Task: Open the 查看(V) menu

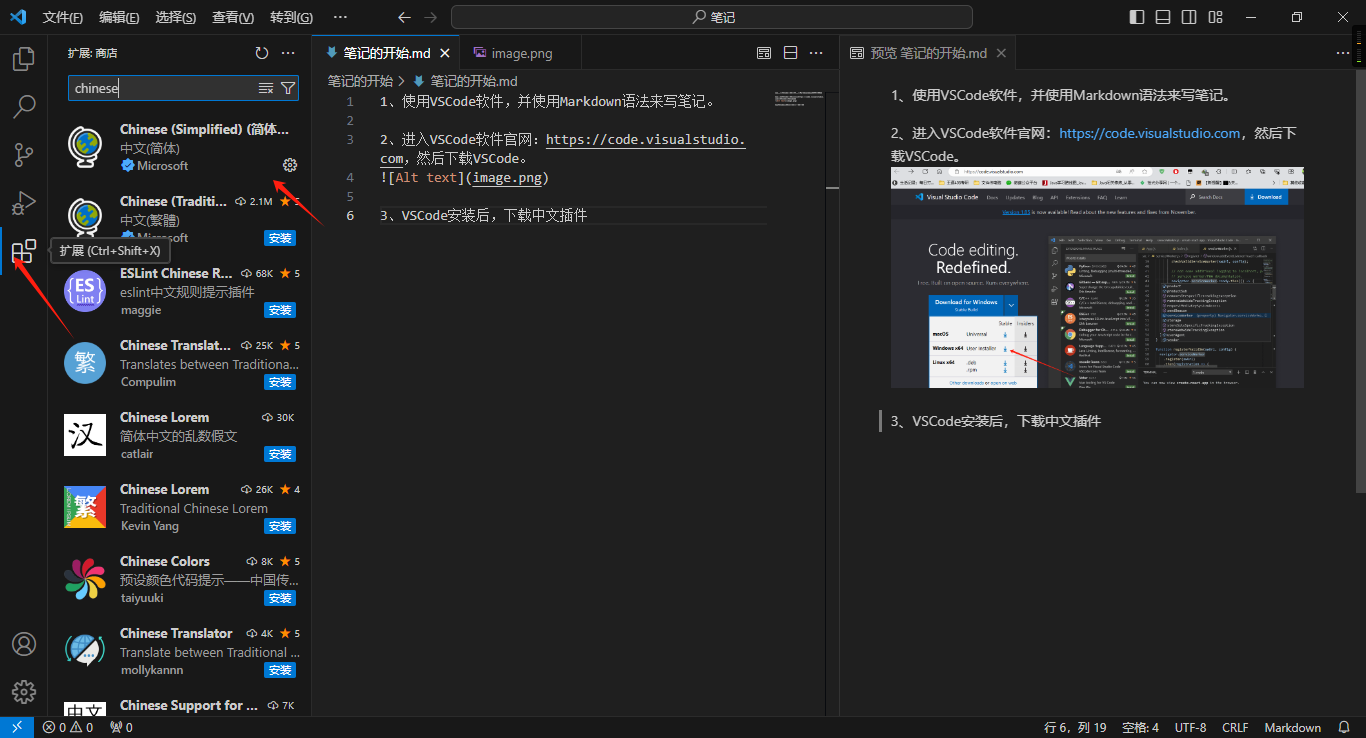Action: point(233,17)
